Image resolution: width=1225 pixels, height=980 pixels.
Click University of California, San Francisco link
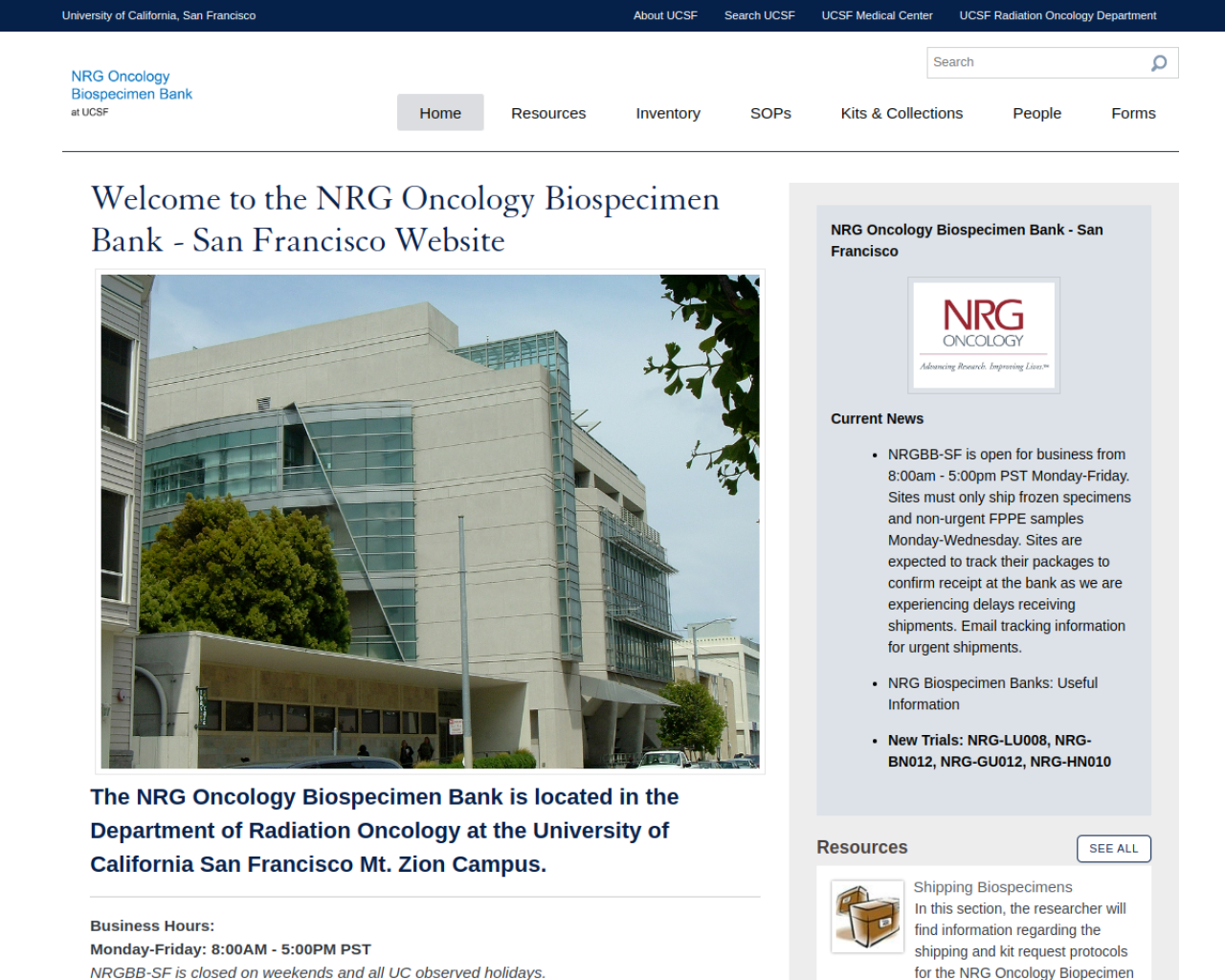159,15
